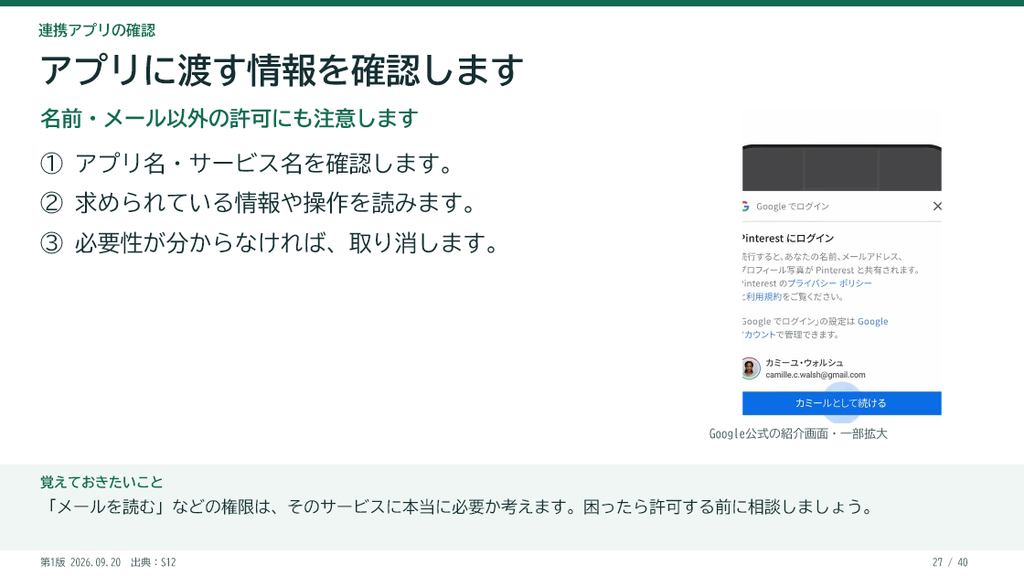Click the 連携アプリの確認 section label
This screenshot has height=576, width=1024.
(x=97, y=30)
